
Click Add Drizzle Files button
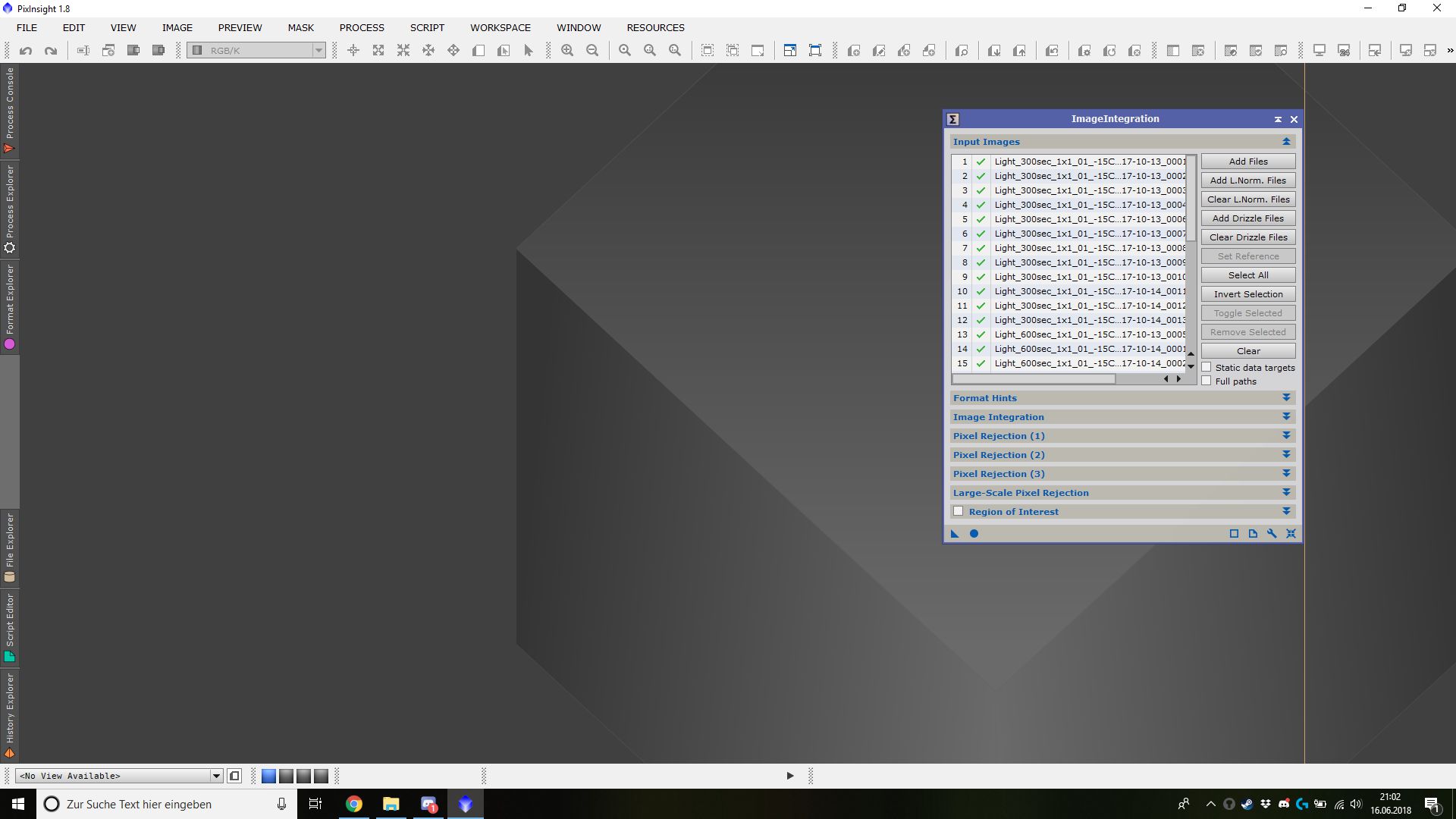pyautogui.click(x=1248, y=218)
